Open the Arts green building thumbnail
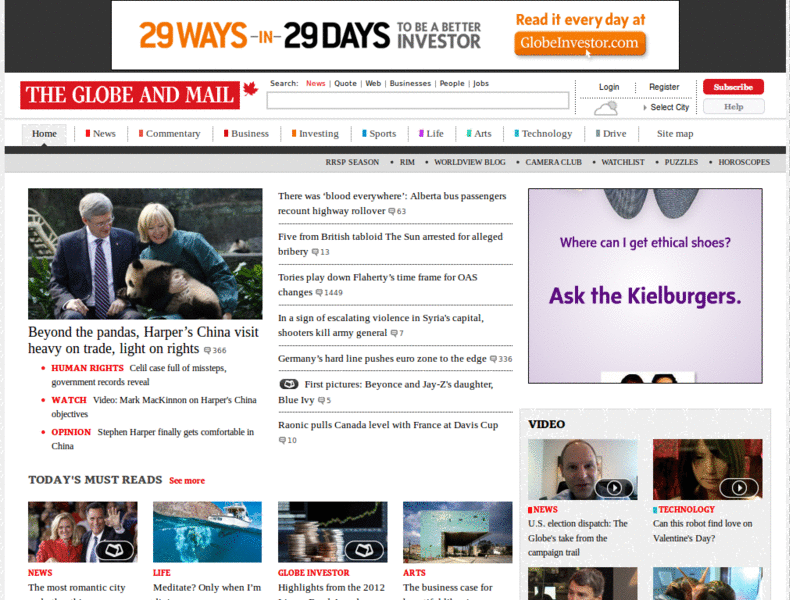Screen dimensions: 800x600 point(458,532)
